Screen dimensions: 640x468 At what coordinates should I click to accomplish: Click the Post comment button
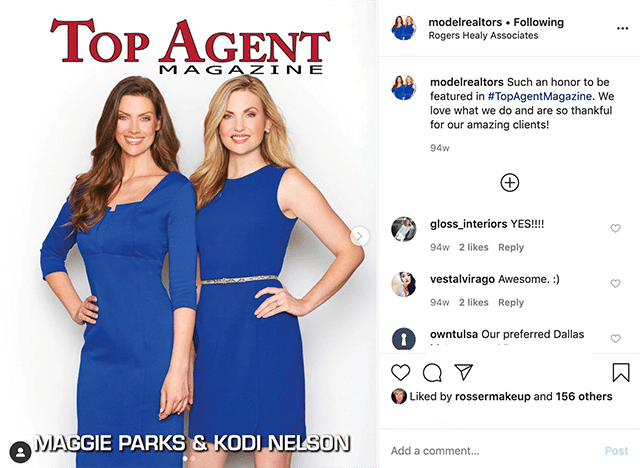pyautogui.click(x=616, y=451)
